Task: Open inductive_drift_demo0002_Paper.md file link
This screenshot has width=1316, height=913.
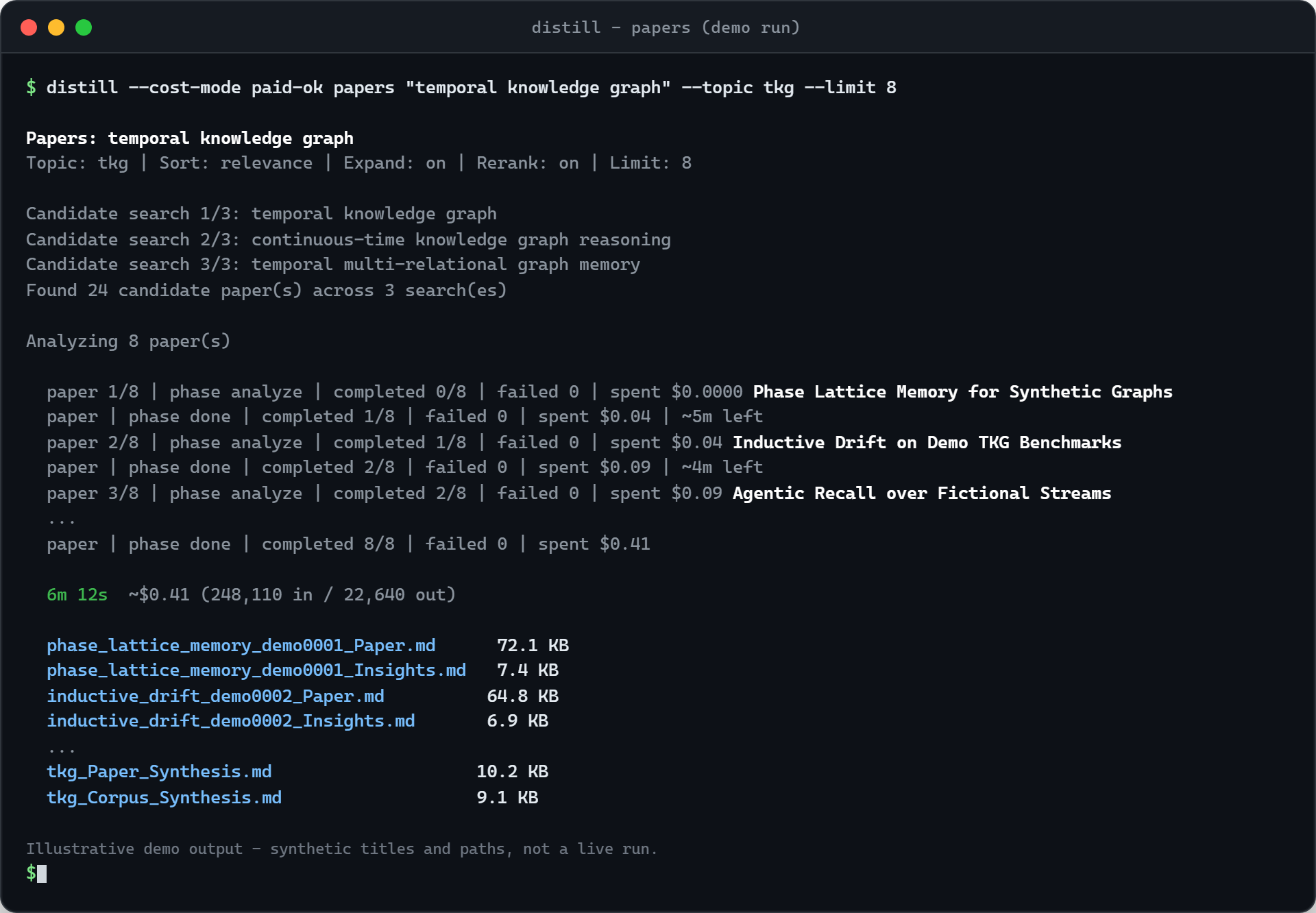Action: point(215,696)
